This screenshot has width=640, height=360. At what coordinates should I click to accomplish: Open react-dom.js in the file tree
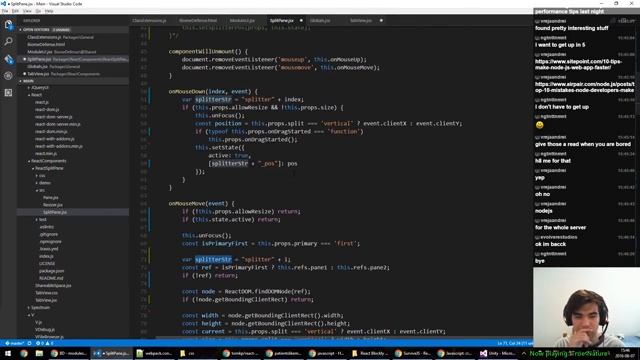(47, 110)
